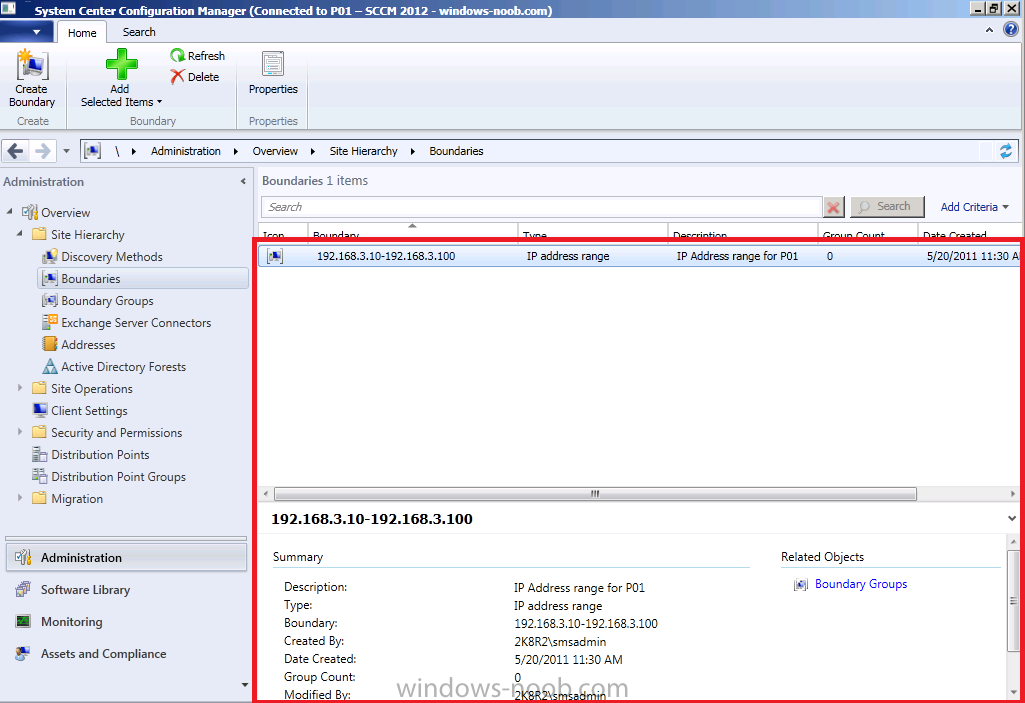
Task: Select Overview in the tree
Action: pyautogui.click(x=65, y=213)
